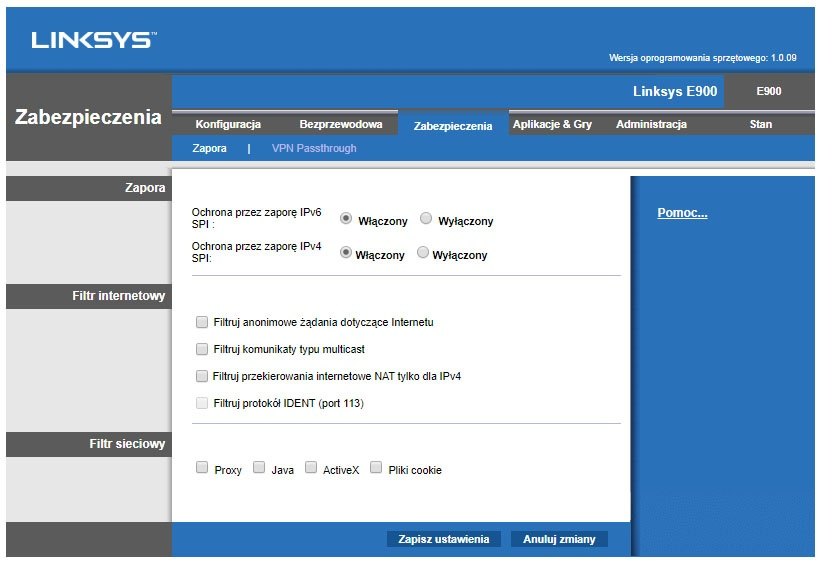The height and width of the screenshot is (563, 822).
Task: Open the Konfiguracja tab
Action: (x=228, y=125)
